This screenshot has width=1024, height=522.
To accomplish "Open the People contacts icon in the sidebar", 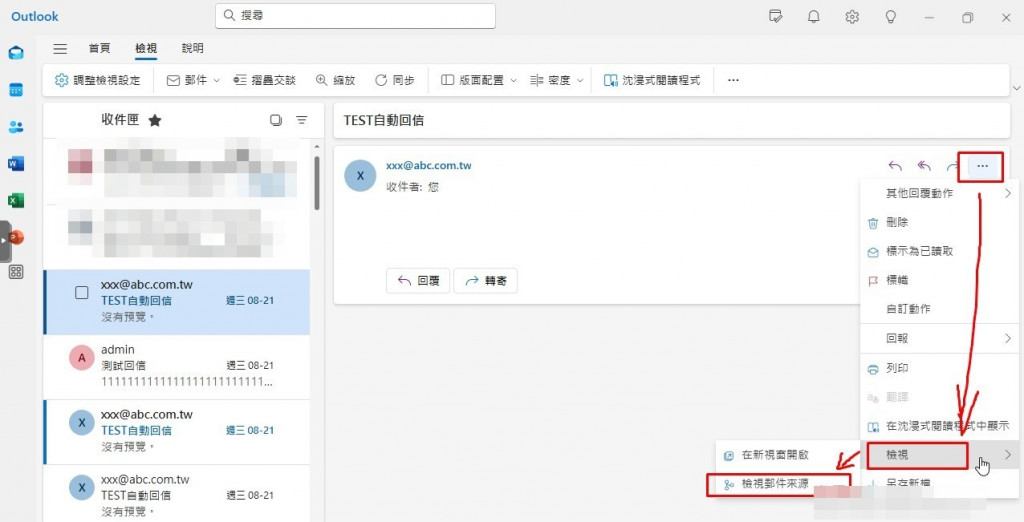I will point(16,127).
